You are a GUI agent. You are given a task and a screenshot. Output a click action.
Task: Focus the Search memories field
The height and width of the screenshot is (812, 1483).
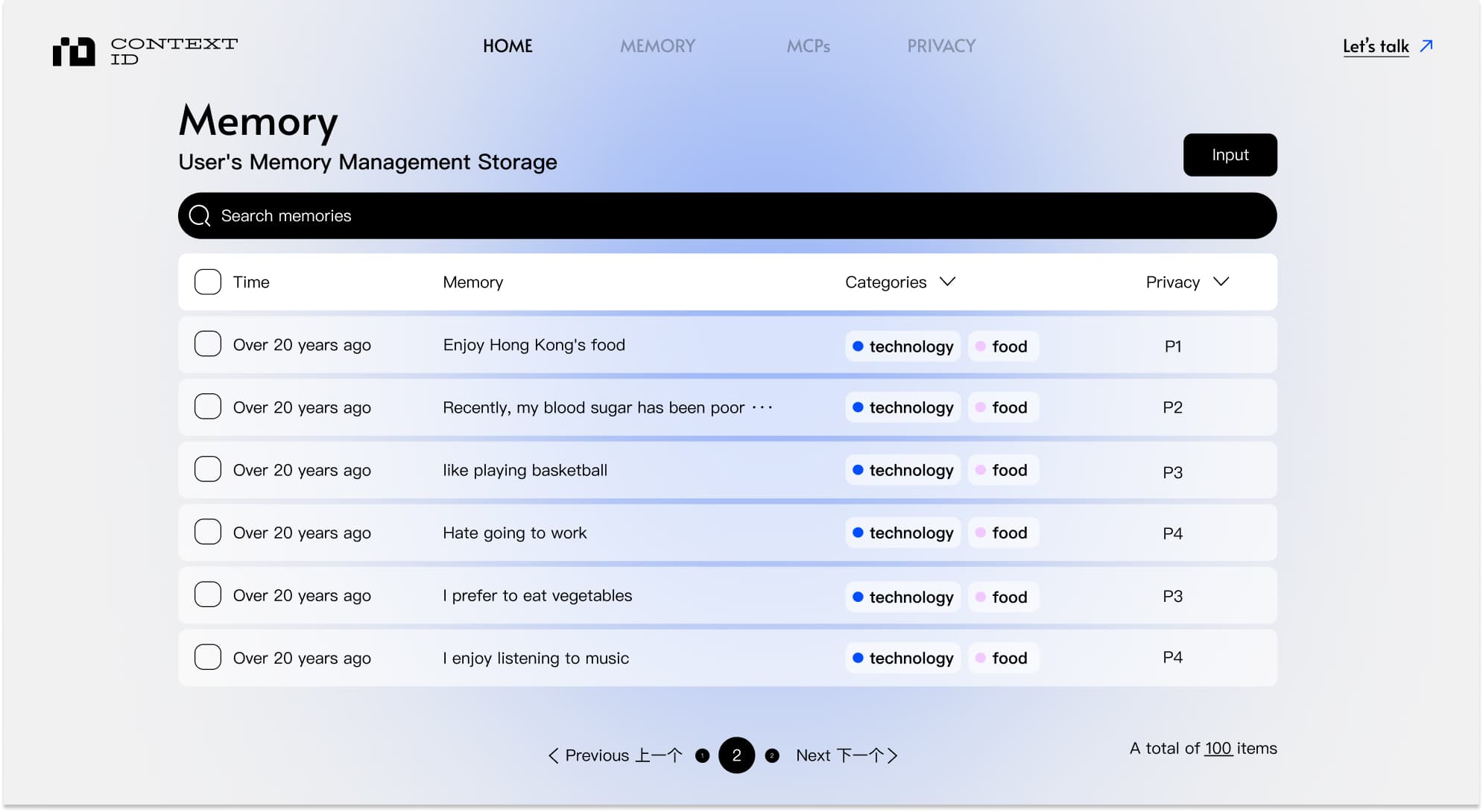pos(727,216)
